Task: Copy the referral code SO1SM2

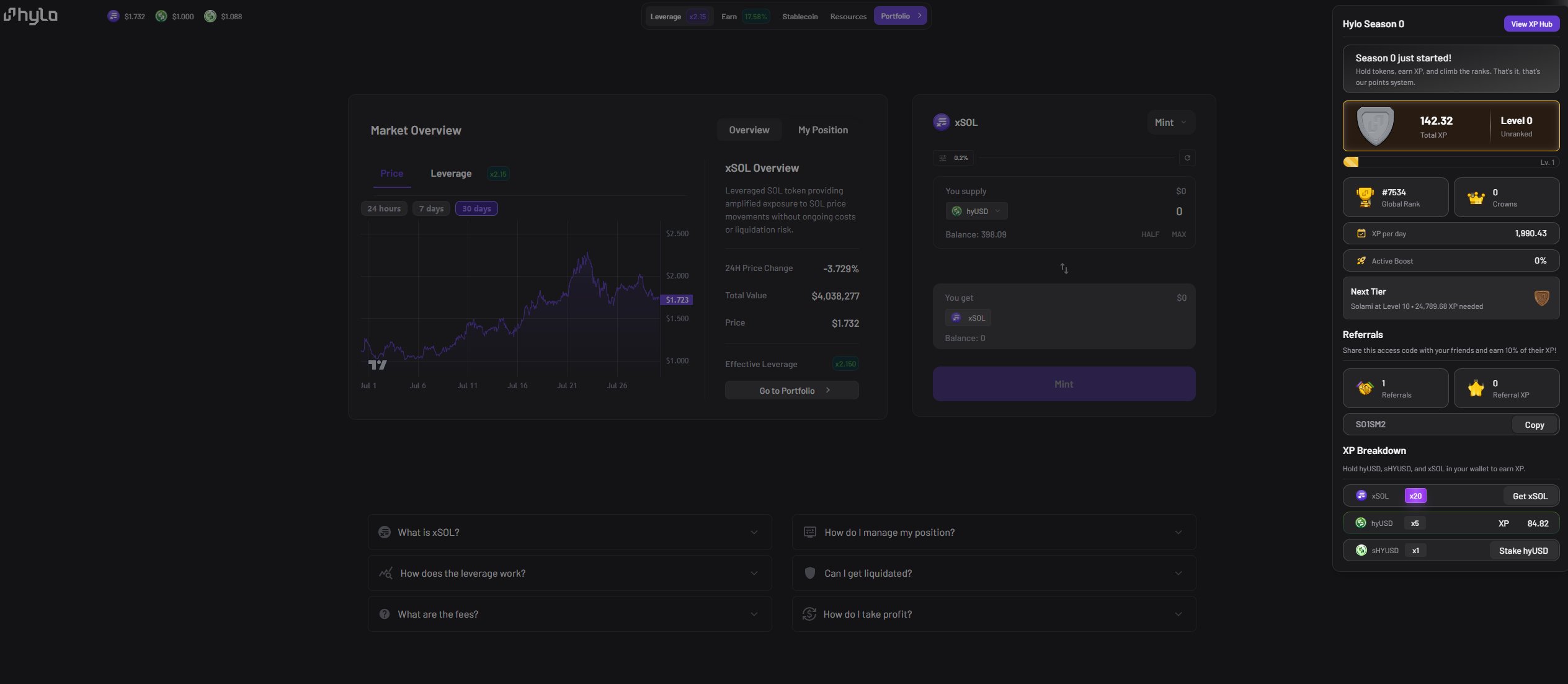Action: pyautogui.click(x=1534, y=425)
